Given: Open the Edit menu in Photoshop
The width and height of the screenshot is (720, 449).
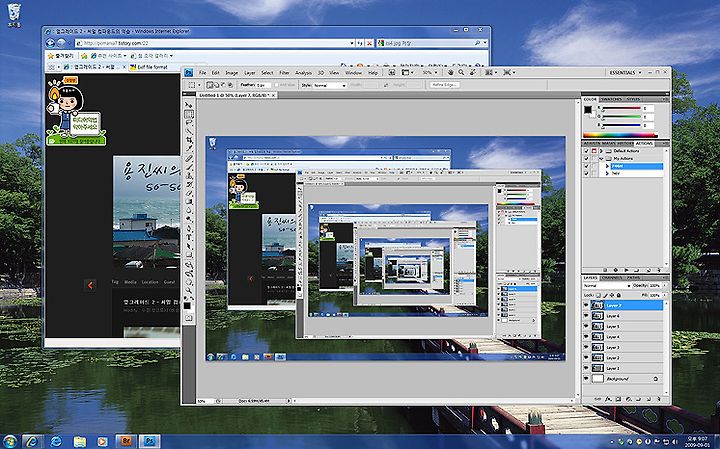Looking at the screenshot, I should click(215, 73).
